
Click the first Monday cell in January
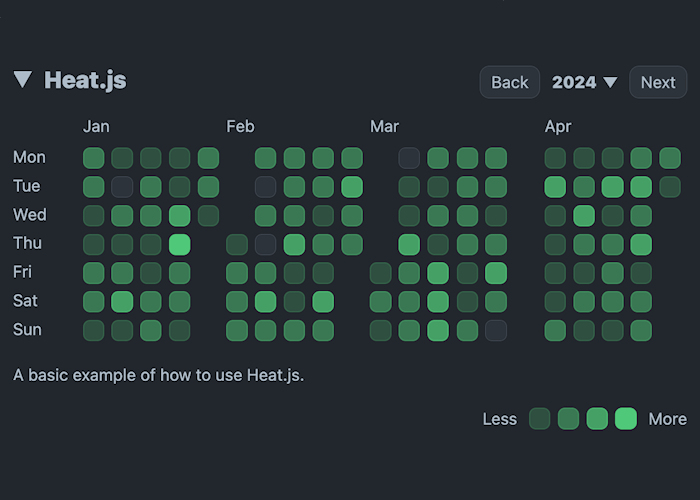[94, 158]
